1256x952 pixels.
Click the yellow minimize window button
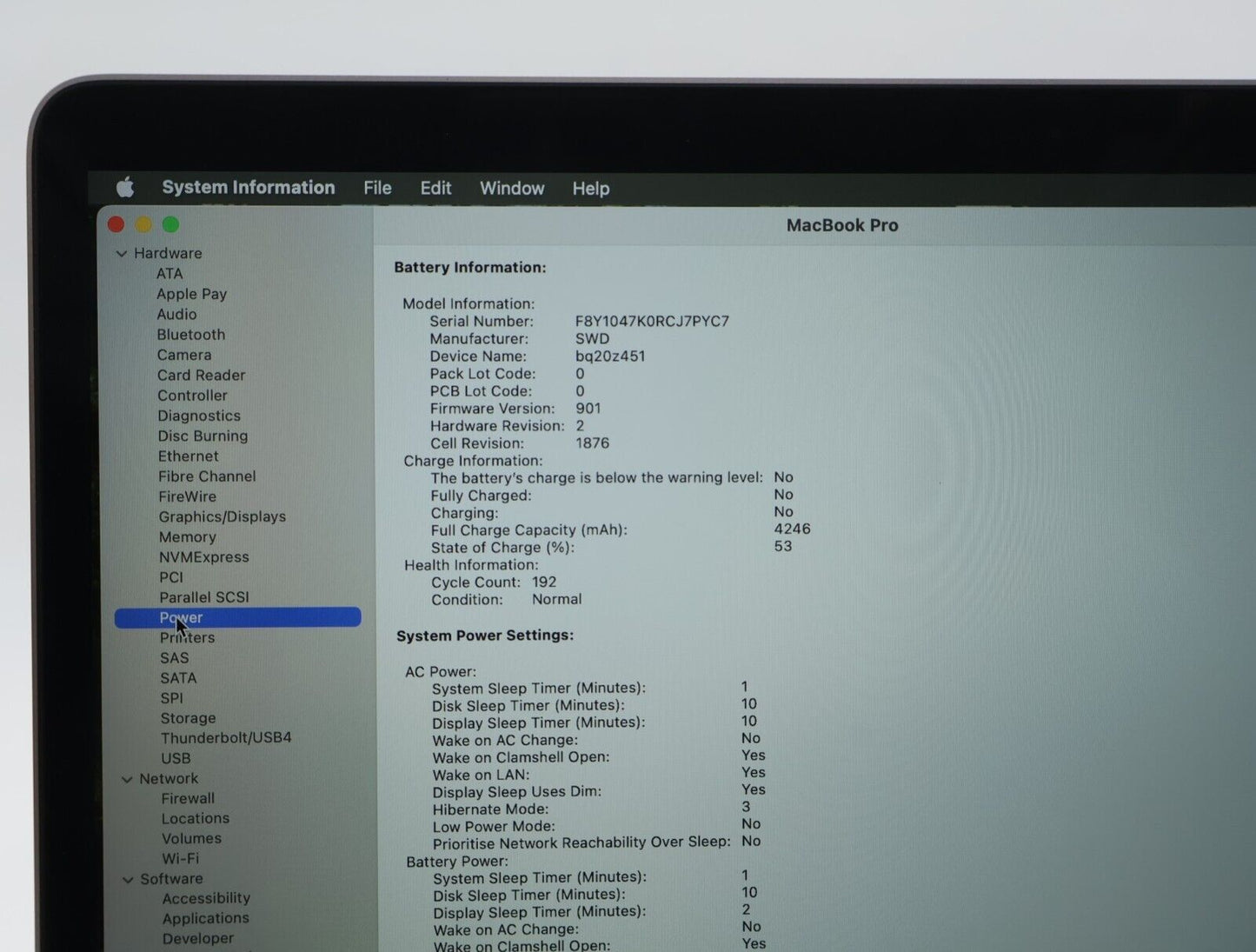click(143, 224)
